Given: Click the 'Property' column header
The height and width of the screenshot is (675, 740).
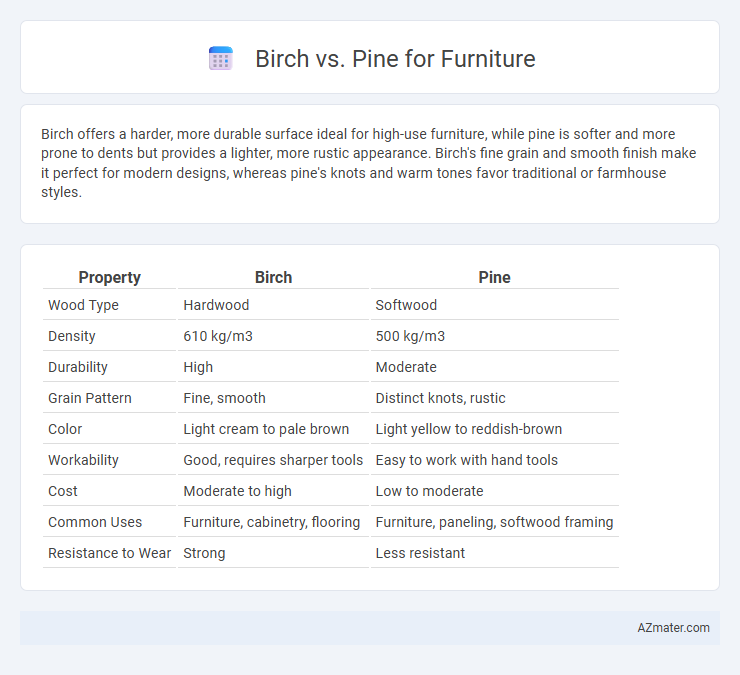Looking at the screenshot, I should [109, 277].
